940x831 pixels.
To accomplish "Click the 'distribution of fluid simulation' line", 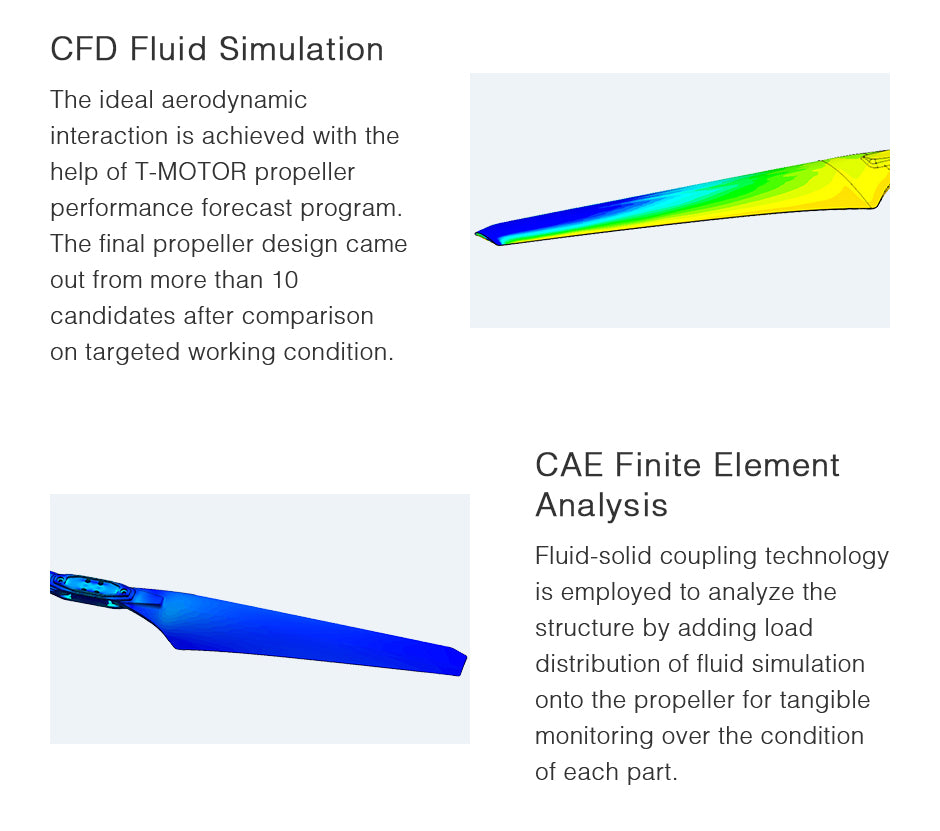I will coord(700,664).
